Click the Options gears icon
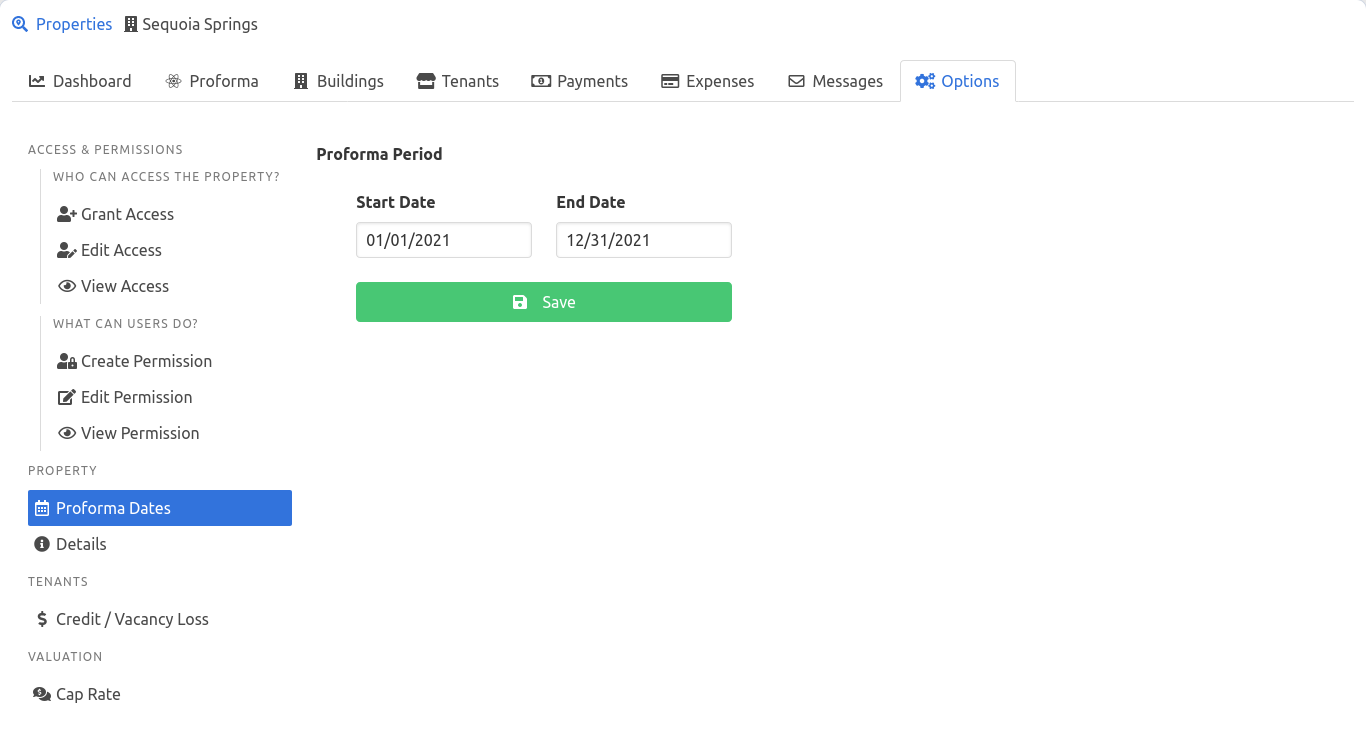 click(925, 81)
